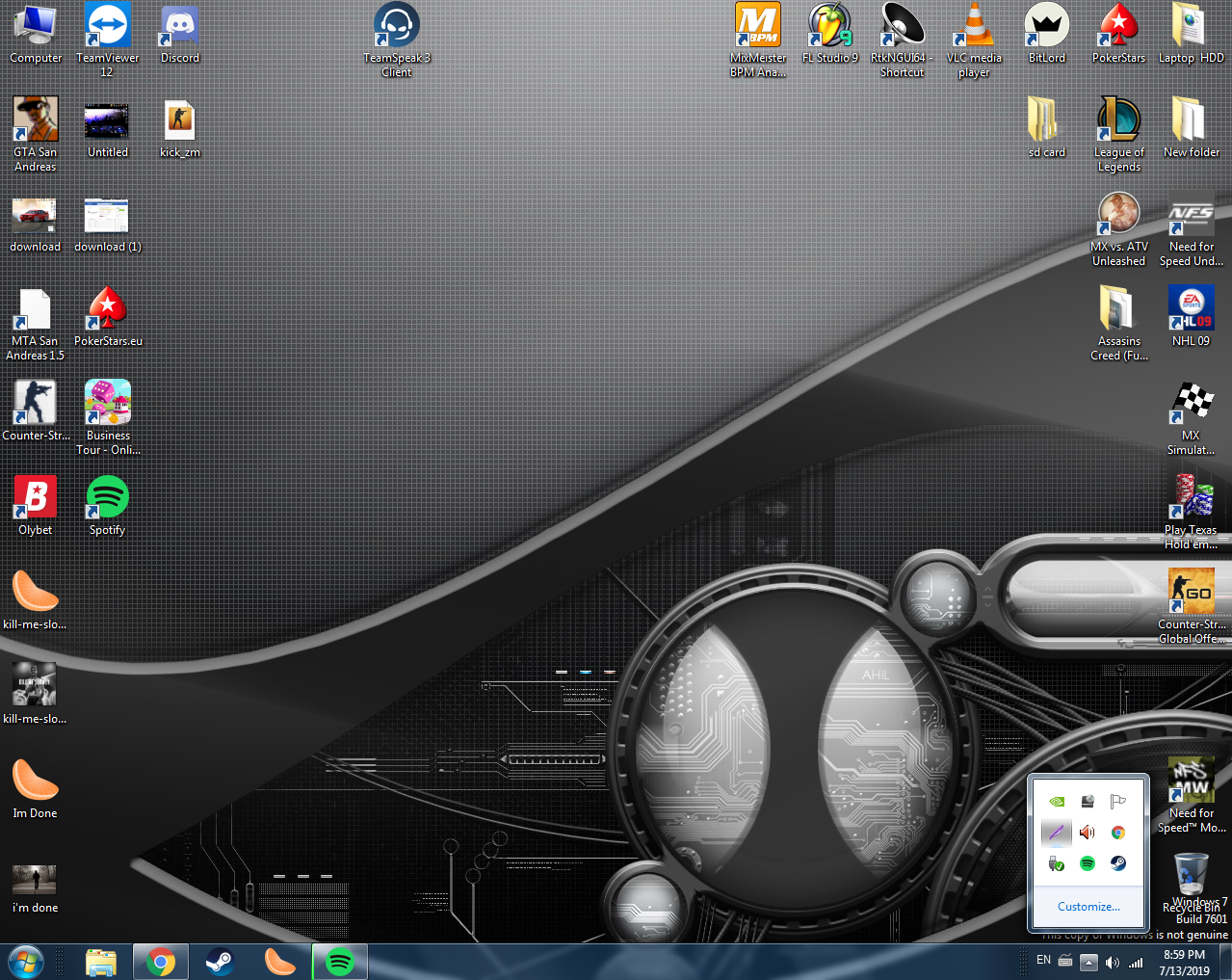The width and height of the screenshot is (1232, 980).
Task: Open Google Chrome from the taskbar
Action: tap(161, 962)
